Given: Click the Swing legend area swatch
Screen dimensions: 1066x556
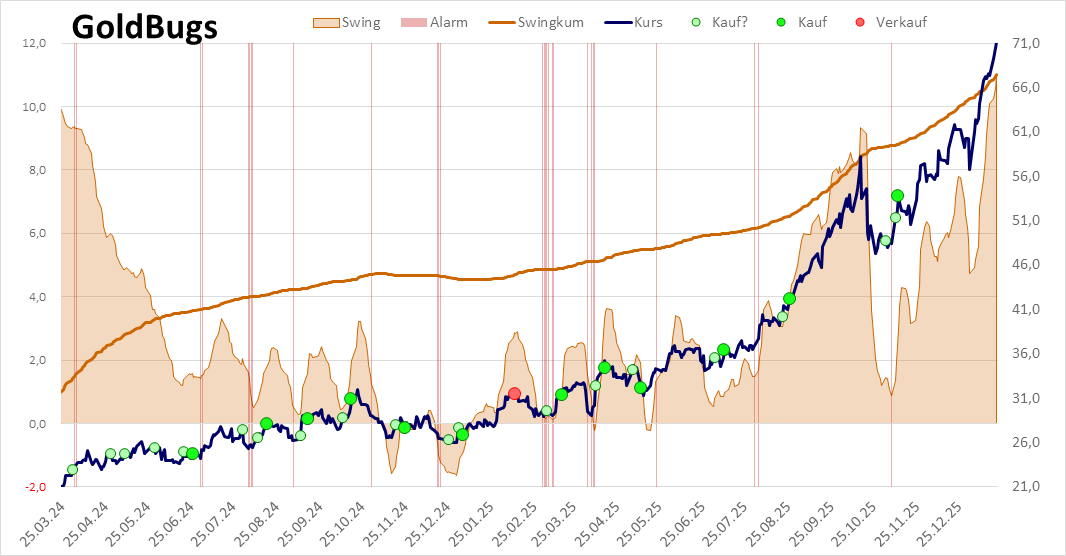Looking at the screenshot, I should (328, 22).
